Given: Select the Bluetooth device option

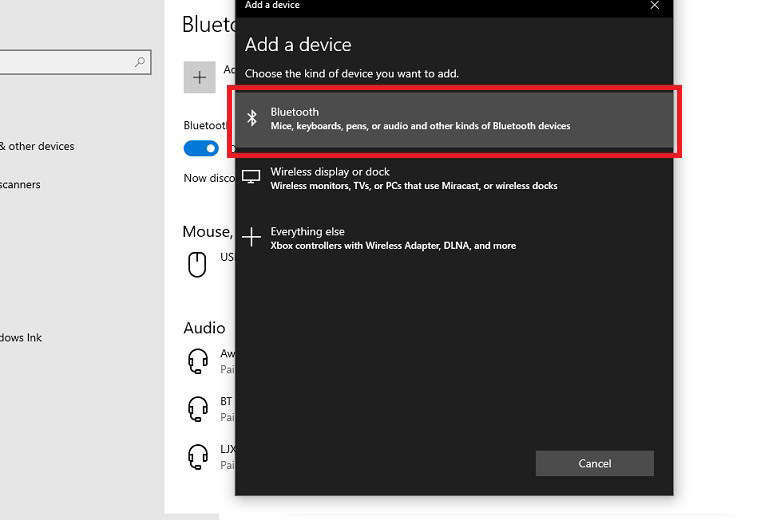Looking at the screenshot, I should pos(454,119).
